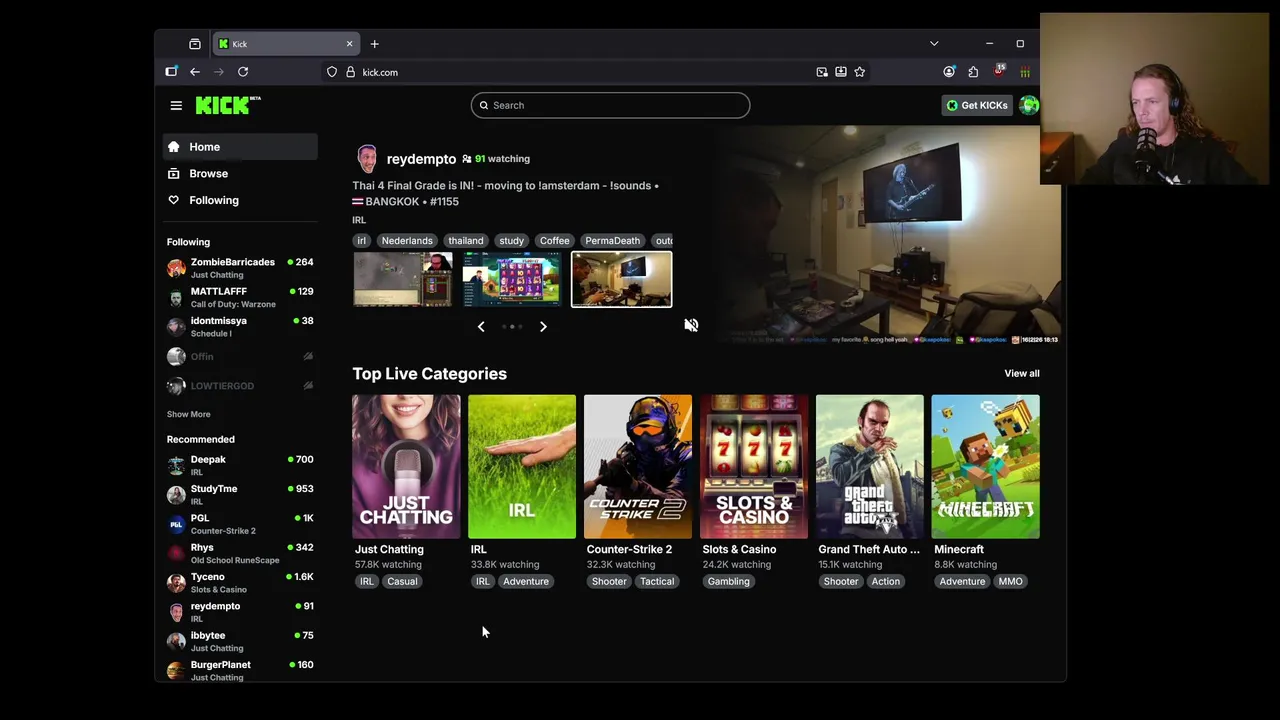Open Browse in the sidebar

point(240,173)
